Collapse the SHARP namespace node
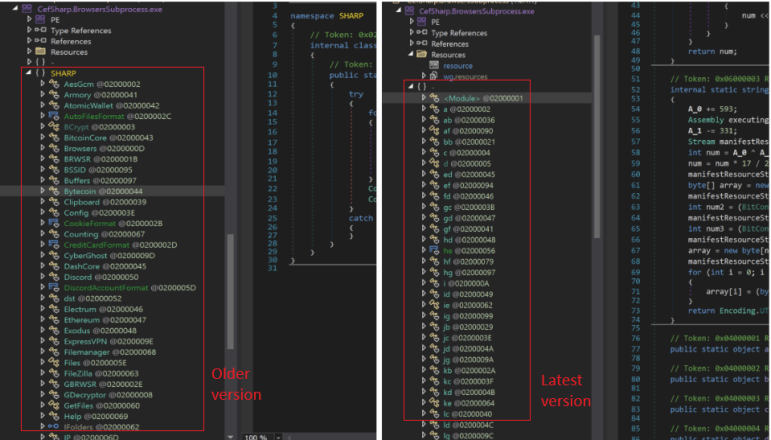Viewport: 771px width, 440px height. point(29,73)
